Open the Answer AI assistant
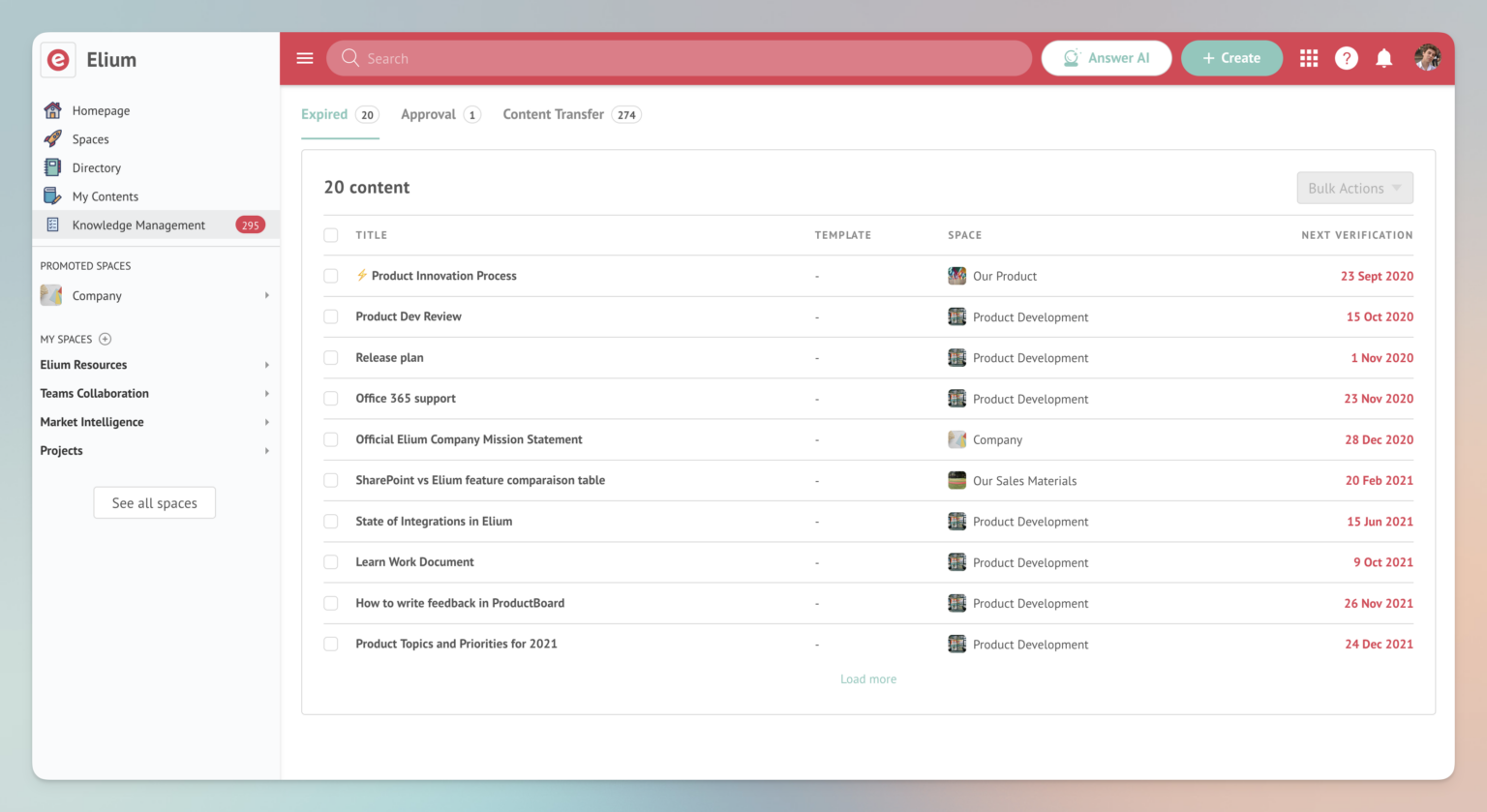 pos(1107,58)
